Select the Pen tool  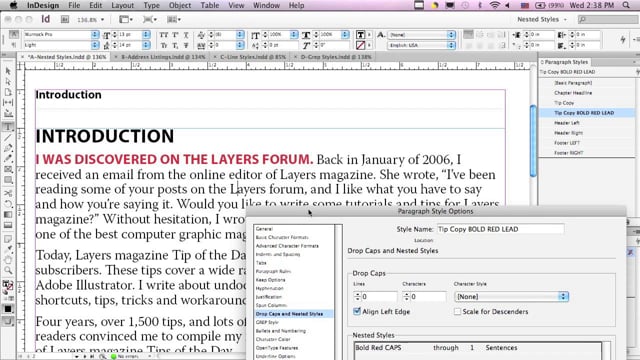pos(8,148)
